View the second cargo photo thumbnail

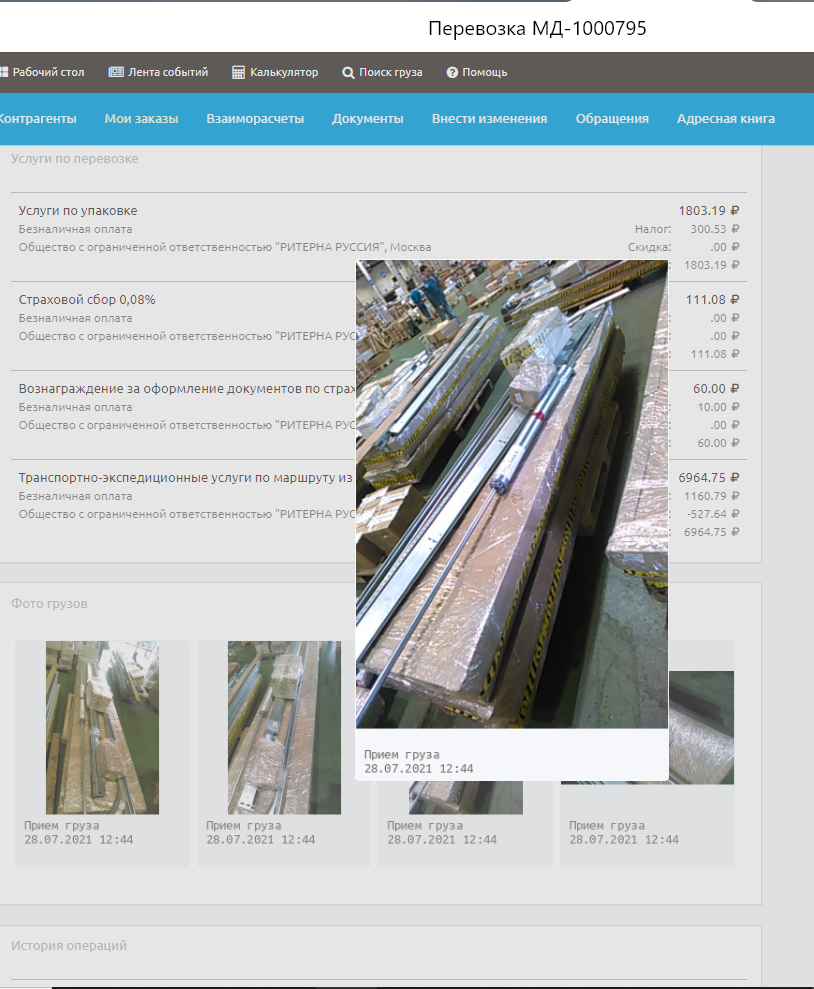point(284,728)
